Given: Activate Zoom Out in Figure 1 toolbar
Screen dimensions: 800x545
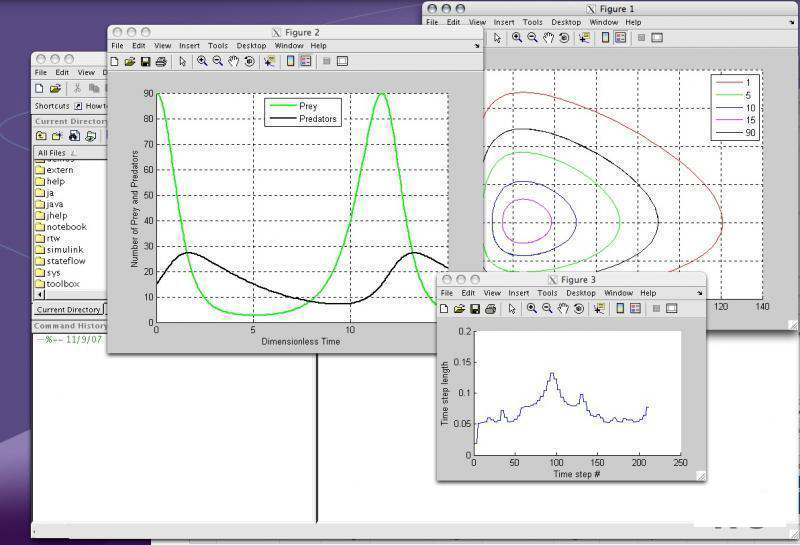Looking at the screenshot, I should point(533,38).
